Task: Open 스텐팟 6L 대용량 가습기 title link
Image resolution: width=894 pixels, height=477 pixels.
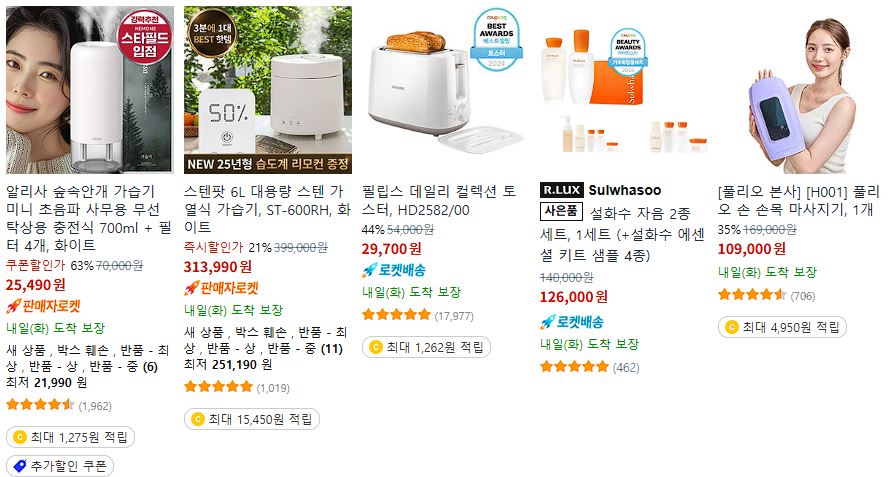Action: (x=267, y=209)
